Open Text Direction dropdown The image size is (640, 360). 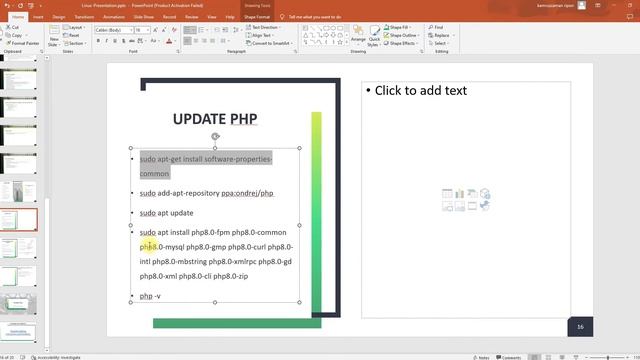tap(264, 27)
